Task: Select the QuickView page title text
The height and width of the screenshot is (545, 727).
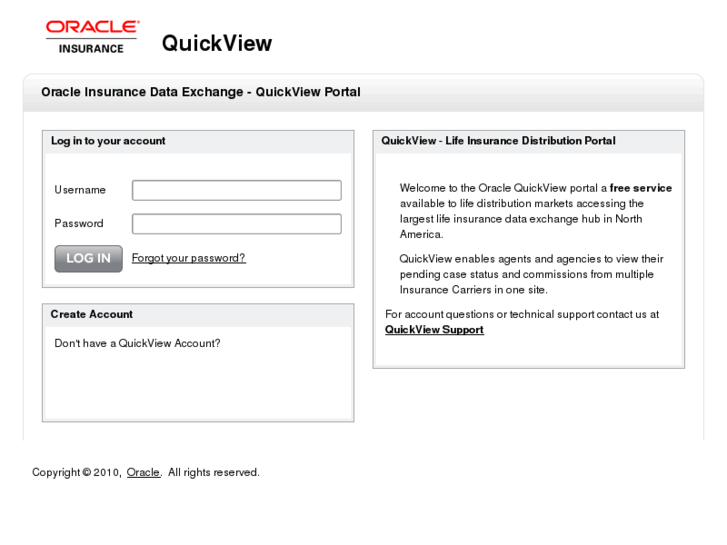Action: pos(217,43)
